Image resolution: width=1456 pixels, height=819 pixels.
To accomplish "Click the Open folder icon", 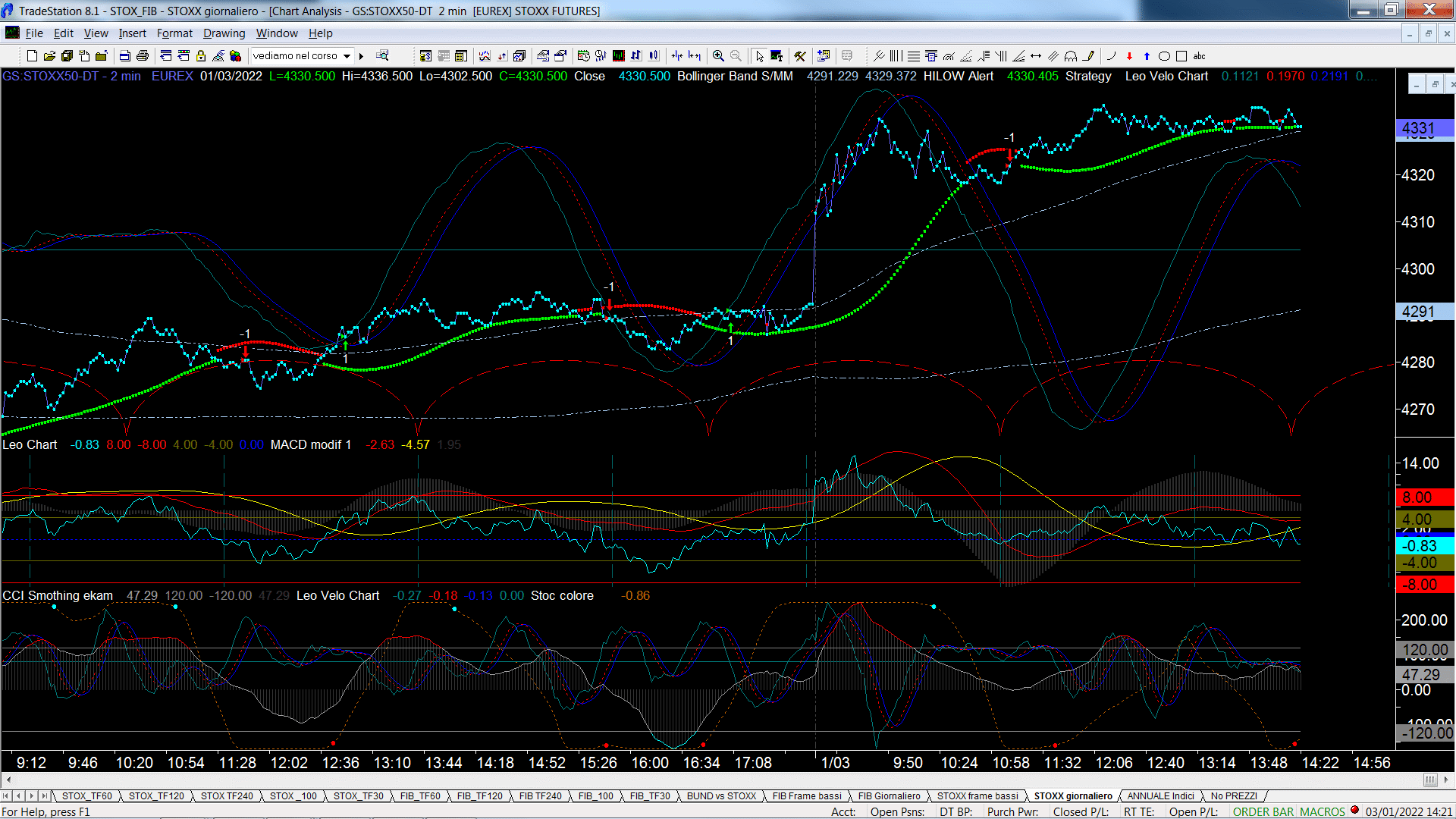I will pos(49,56).
